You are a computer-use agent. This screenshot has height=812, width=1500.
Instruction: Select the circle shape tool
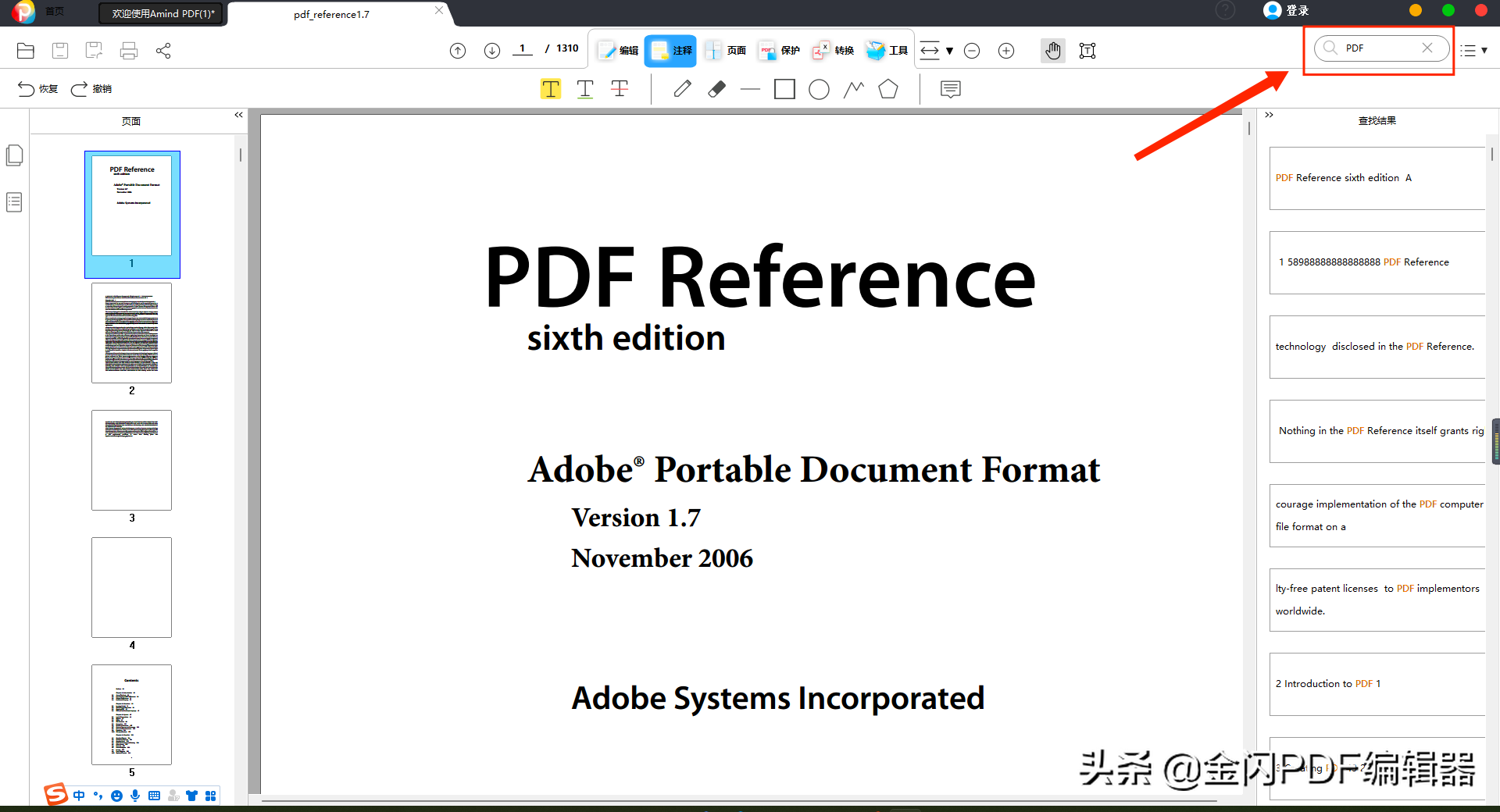coord(819,90)
